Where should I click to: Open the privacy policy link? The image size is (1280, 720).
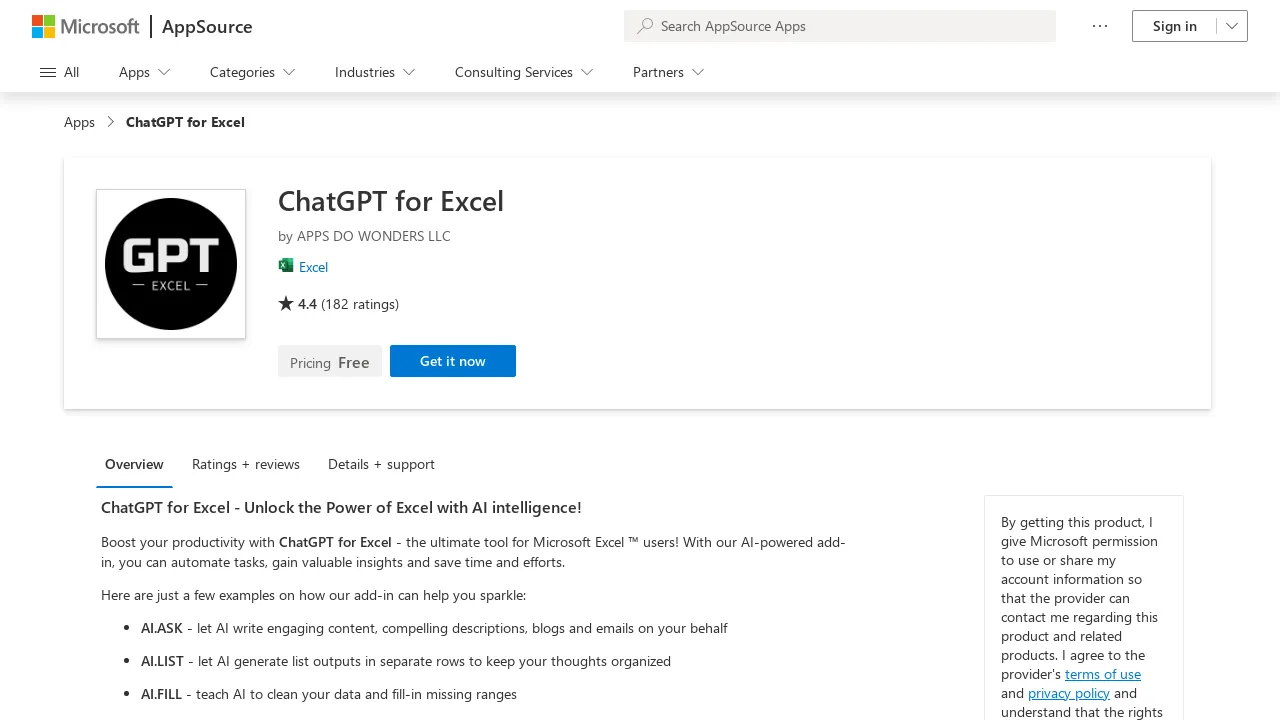pos(1068,693)
